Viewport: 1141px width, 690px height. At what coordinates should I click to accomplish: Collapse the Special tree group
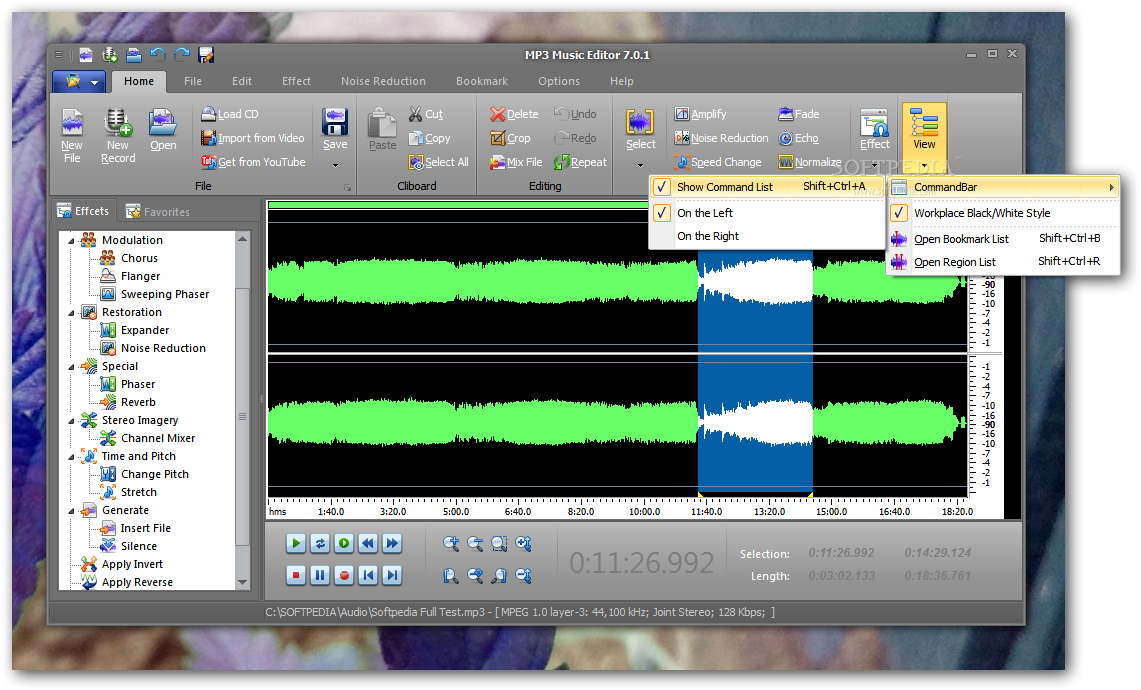pyautogui.click(x=71, y=366)
